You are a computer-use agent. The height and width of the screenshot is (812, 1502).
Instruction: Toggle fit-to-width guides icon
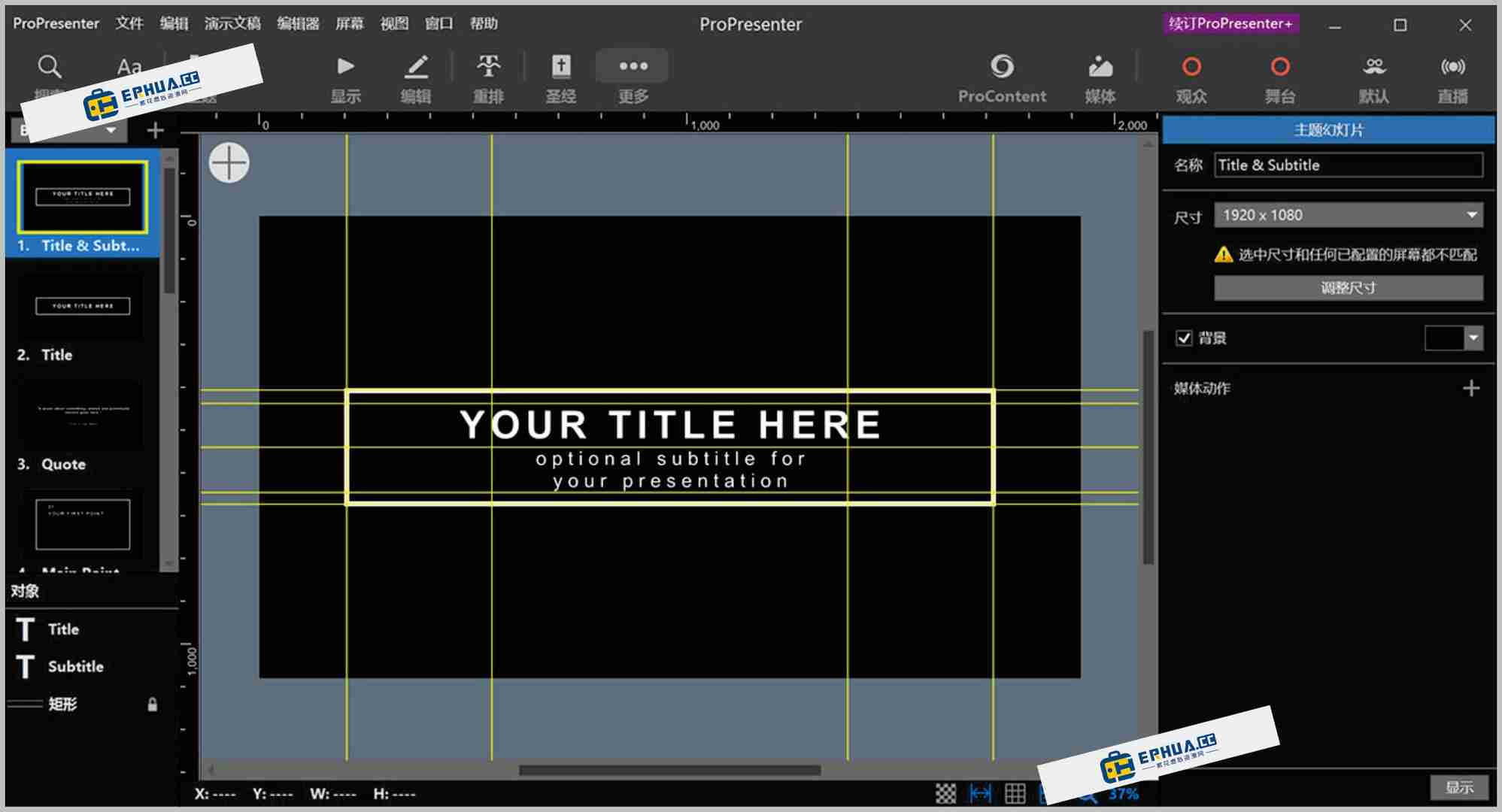[980, 793]
